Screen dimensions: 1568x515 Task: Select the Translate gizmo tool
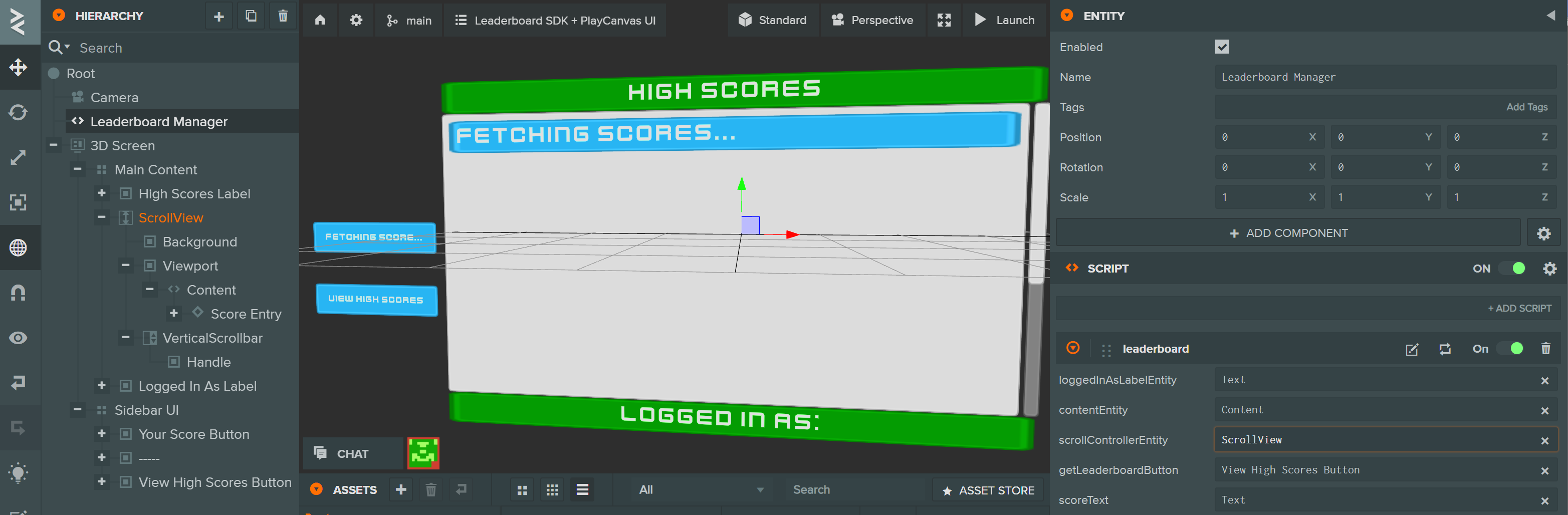pos(18,67)
